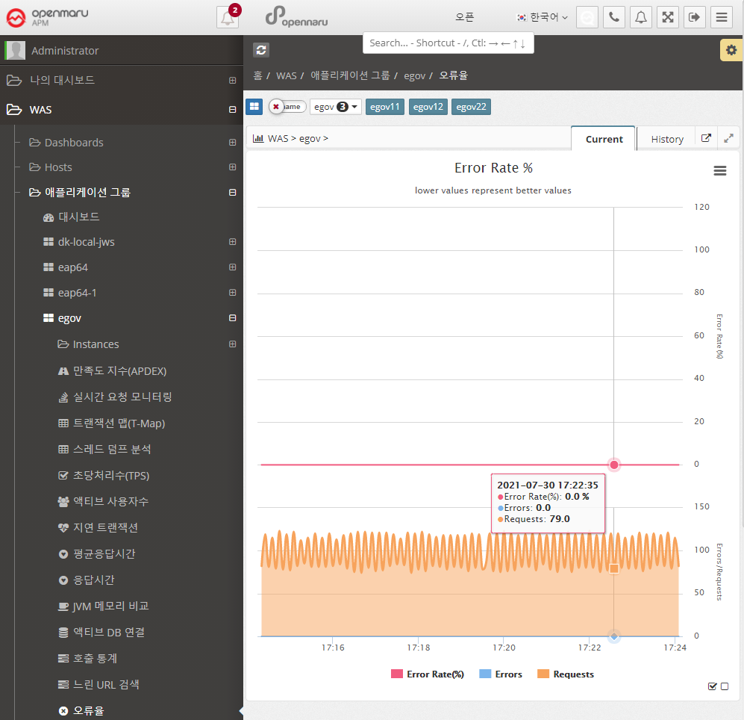Open the chart hamburger menu
Image resolution: width=744 pixels, height=720 pixels.
click(719, 171)
